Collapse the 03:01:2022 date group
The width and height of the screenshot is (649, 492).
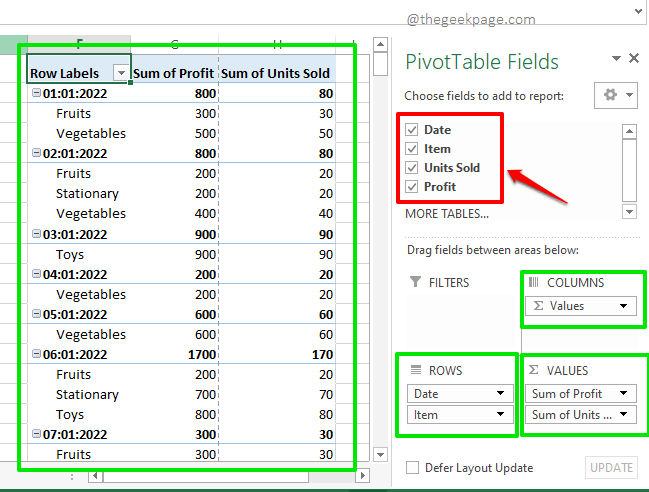(x=36, y=234)
